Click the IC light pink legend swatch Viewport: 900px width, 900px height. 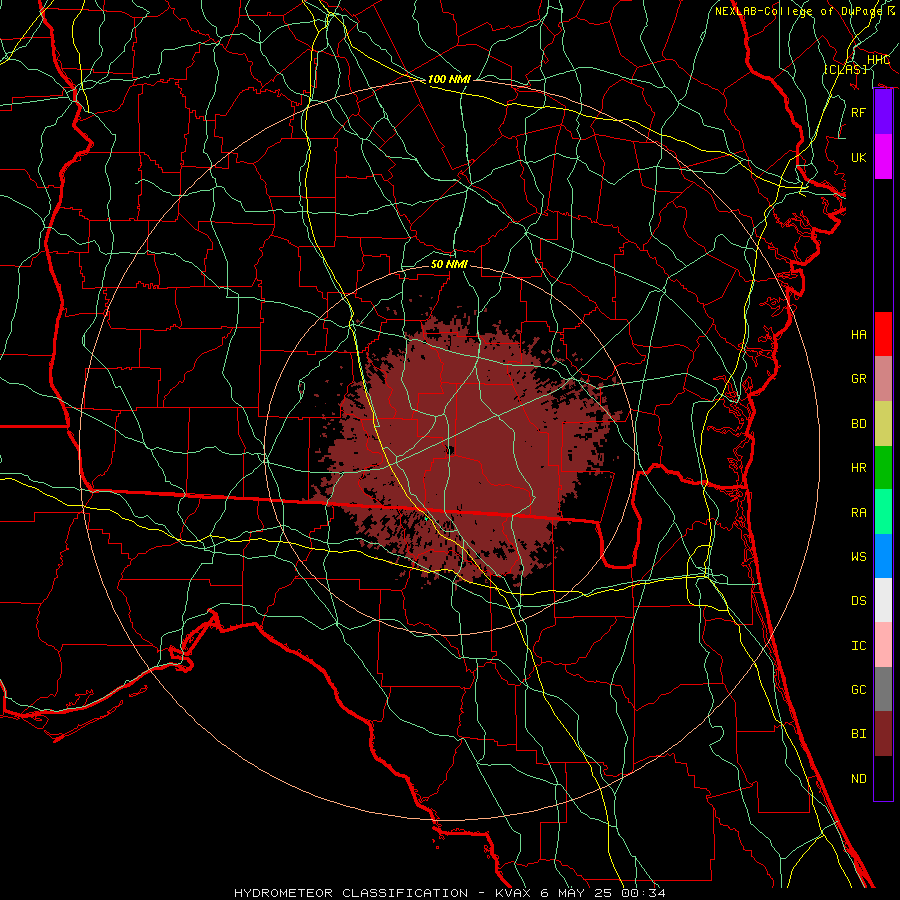[883, 645]
